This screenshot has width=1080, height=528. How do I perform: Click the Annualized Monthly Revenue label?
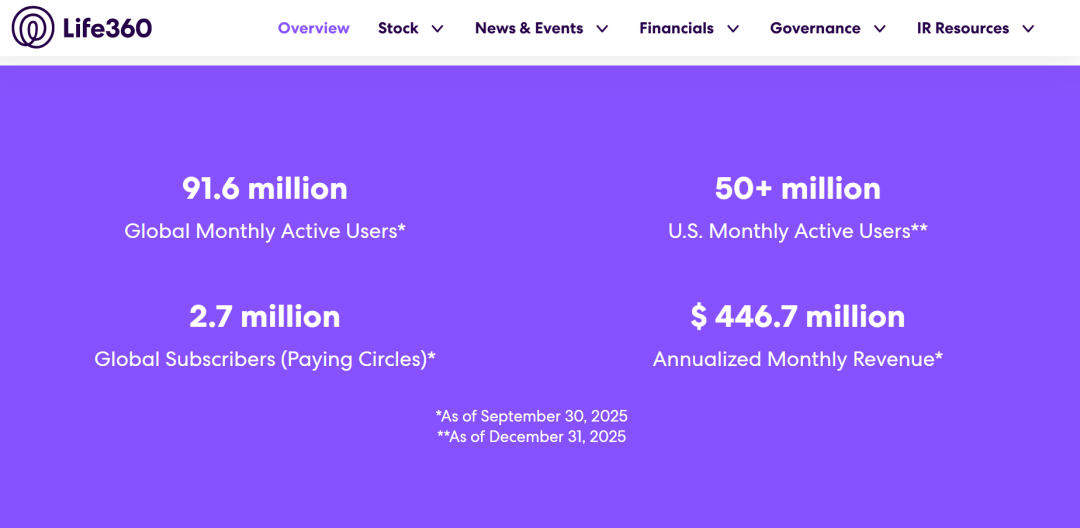pyautogui.click(x=798, y=359)
